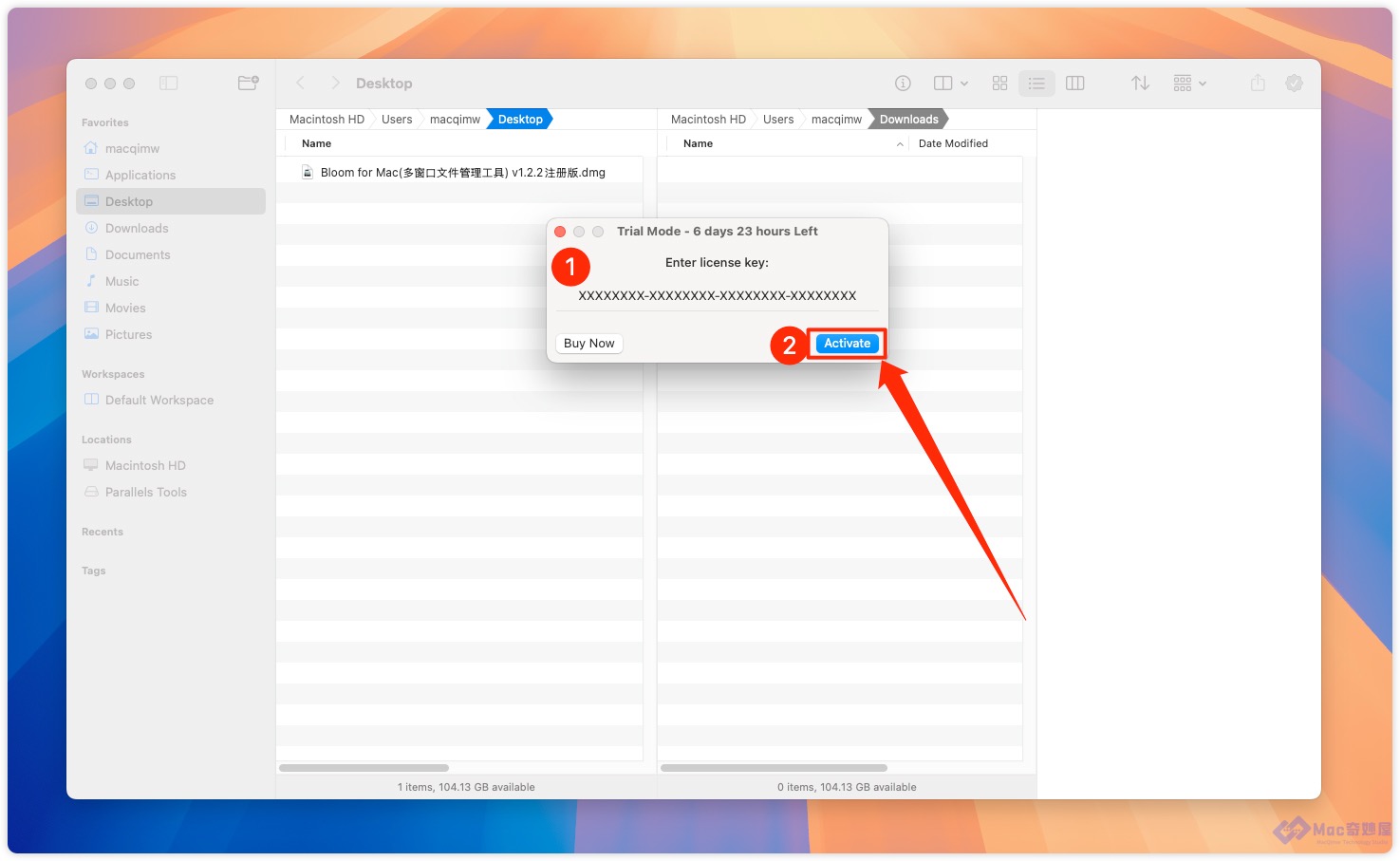Viewport: 1400px width, 861px height.
Task: Click the Workspaces section header
Action: point(113,374)
